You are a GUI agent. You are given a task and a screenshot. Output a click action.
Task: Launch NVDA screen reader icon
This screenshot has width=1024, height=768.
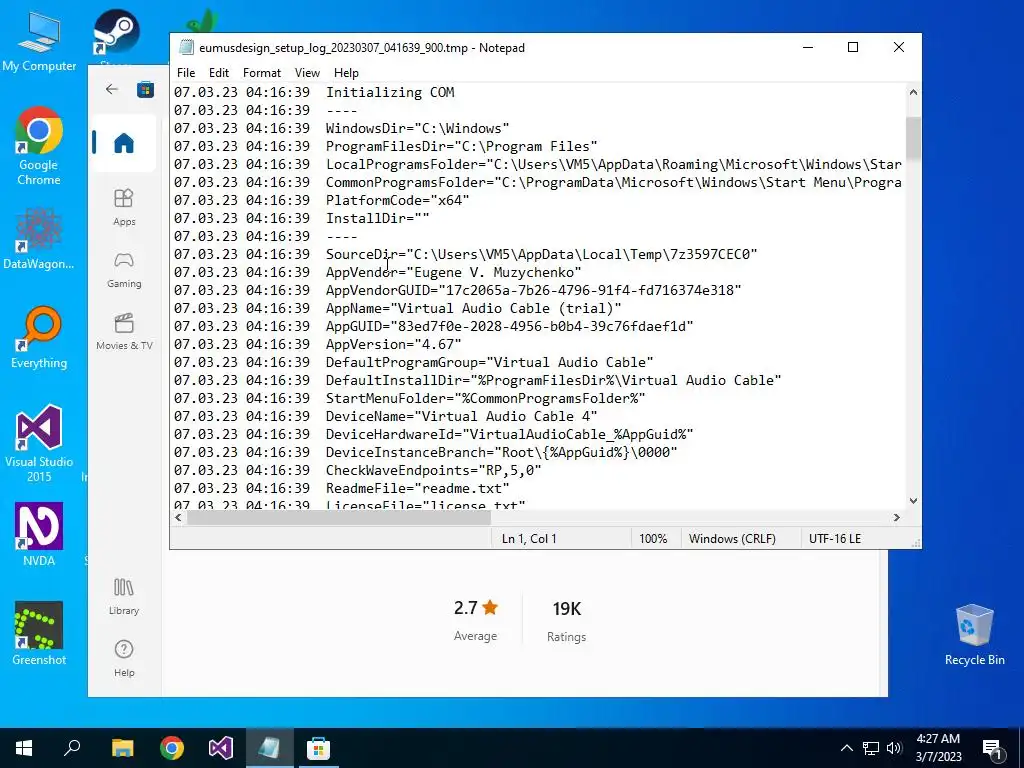[x=39, y=534]
